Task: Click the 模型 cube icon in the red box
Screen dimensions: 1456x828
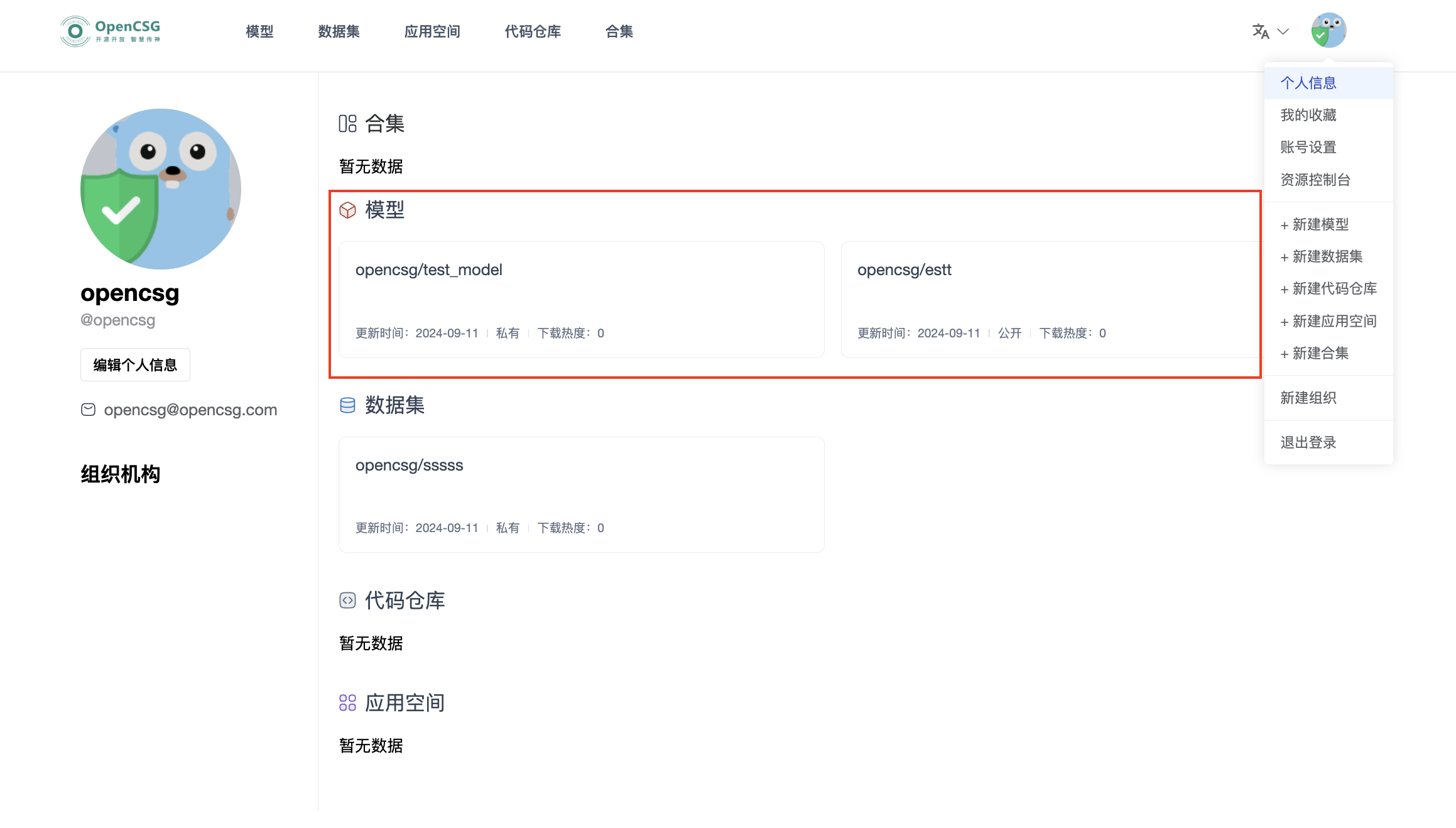Action: click(347, 210)
